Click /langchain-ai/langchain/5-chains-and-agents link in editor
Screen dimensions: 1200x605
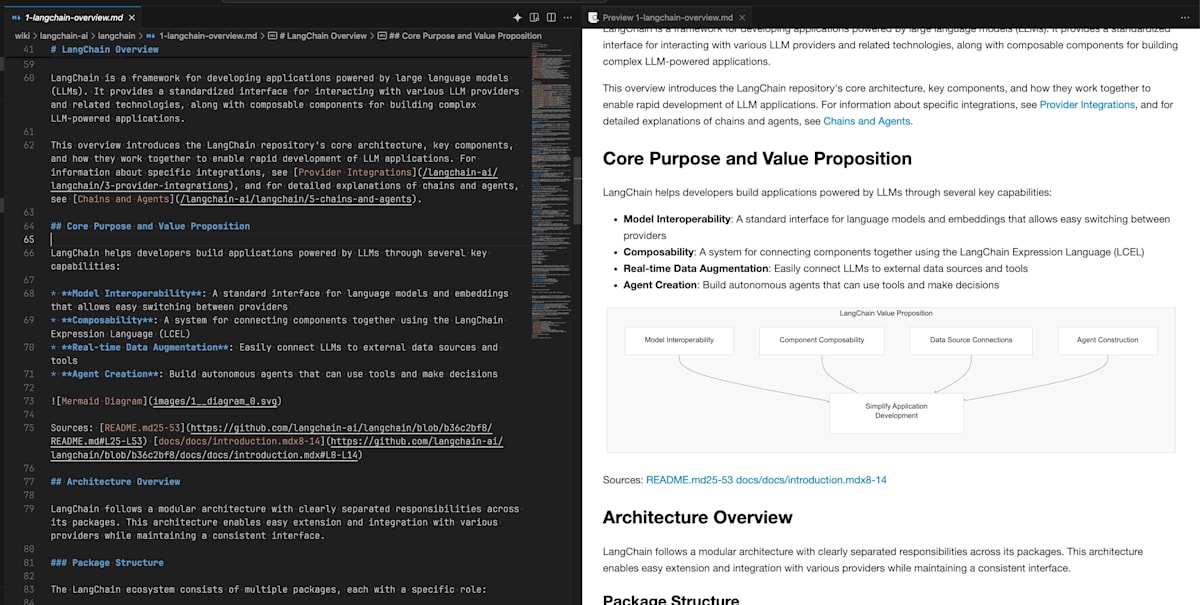tap(297, 199)
